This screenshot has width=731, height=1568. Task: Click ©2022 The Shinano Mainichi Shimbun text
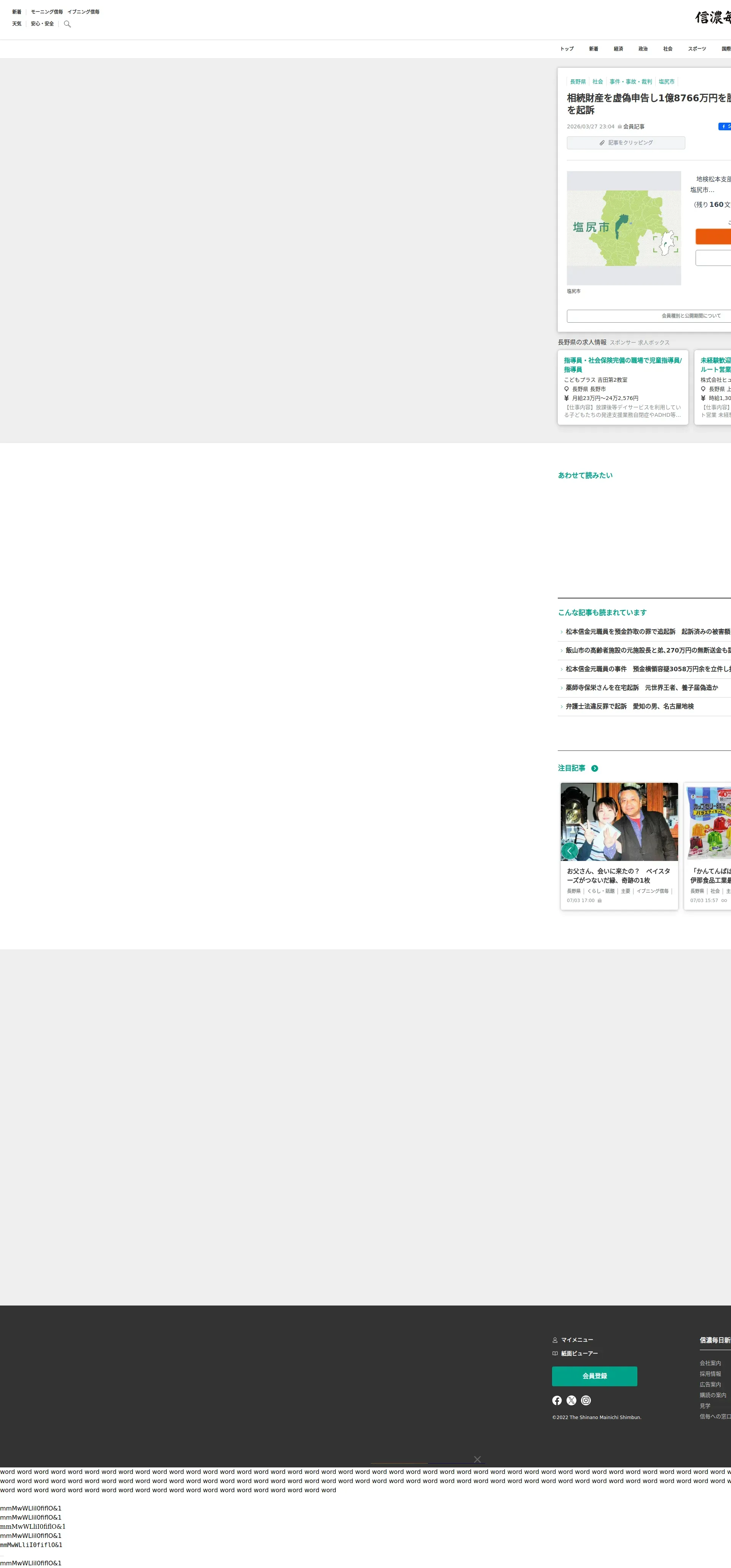pos(597,1417)
